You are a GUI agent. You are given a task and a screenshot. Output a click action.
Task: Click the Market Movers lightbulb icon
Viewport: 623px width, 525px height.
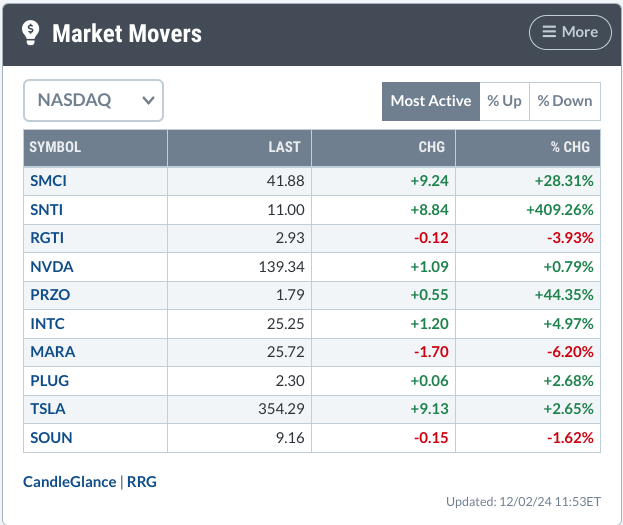tap(31, 33)
